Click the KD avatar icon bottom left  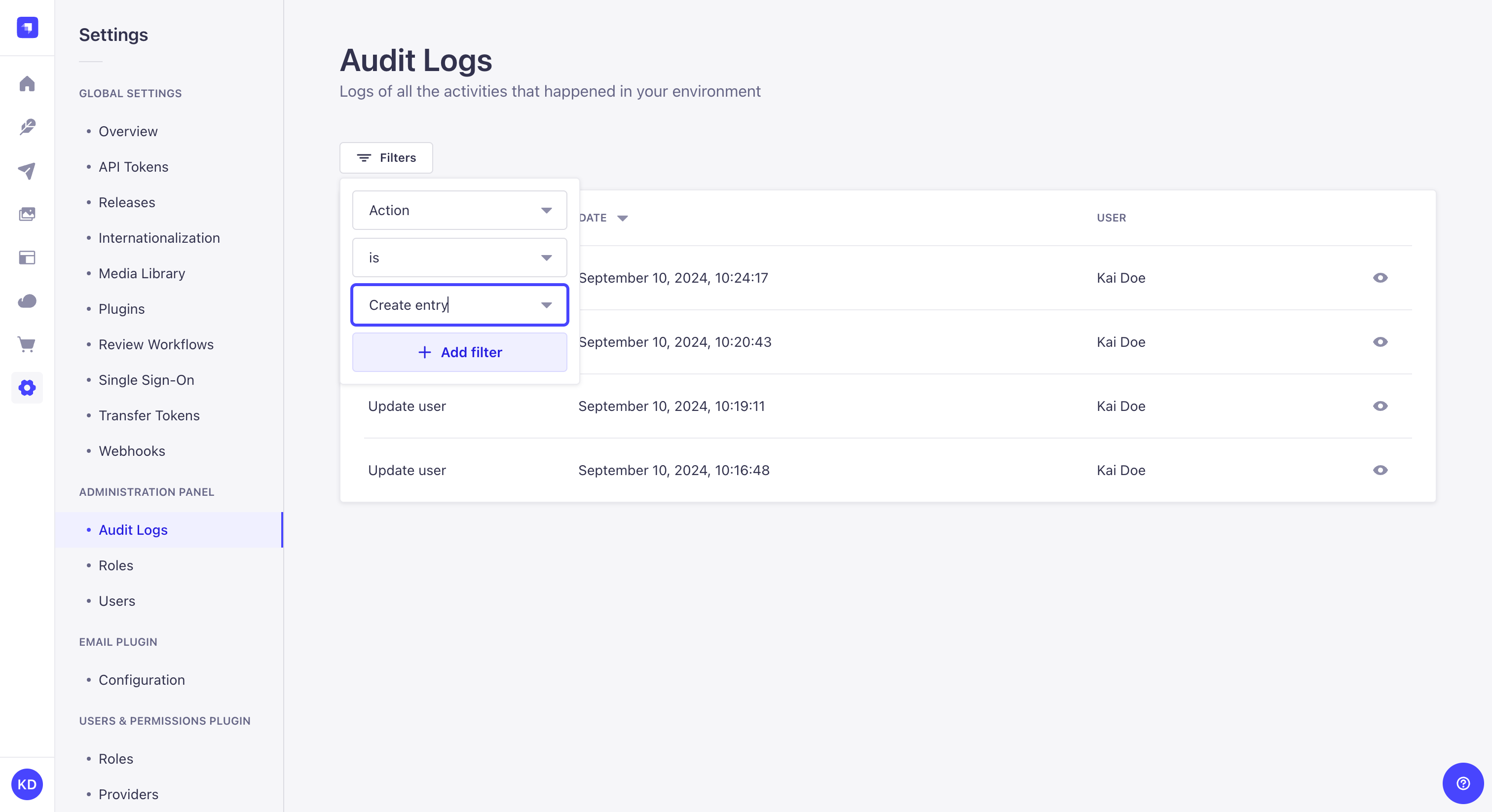point(27,784)
